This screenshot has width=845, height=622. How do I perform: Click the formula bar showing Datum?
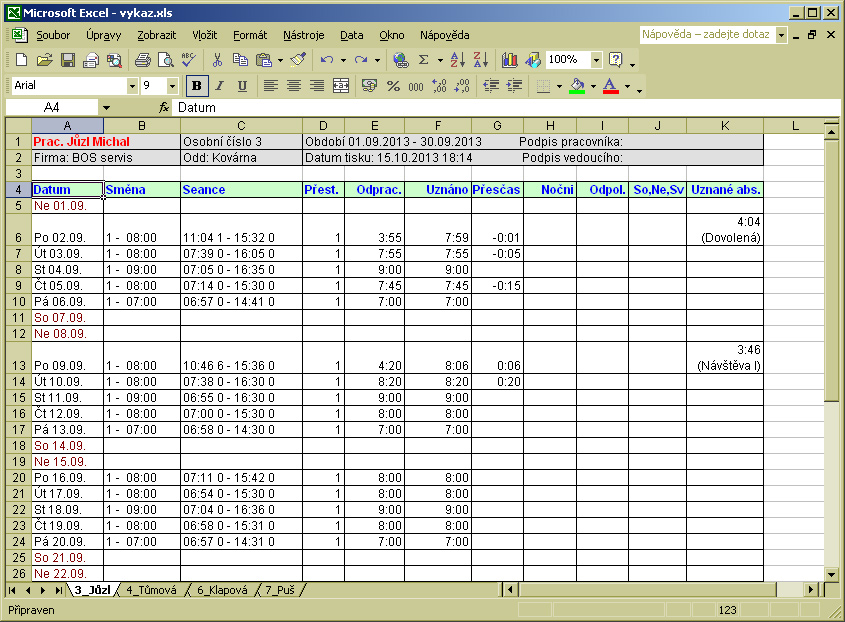click(x=507, y=108)
